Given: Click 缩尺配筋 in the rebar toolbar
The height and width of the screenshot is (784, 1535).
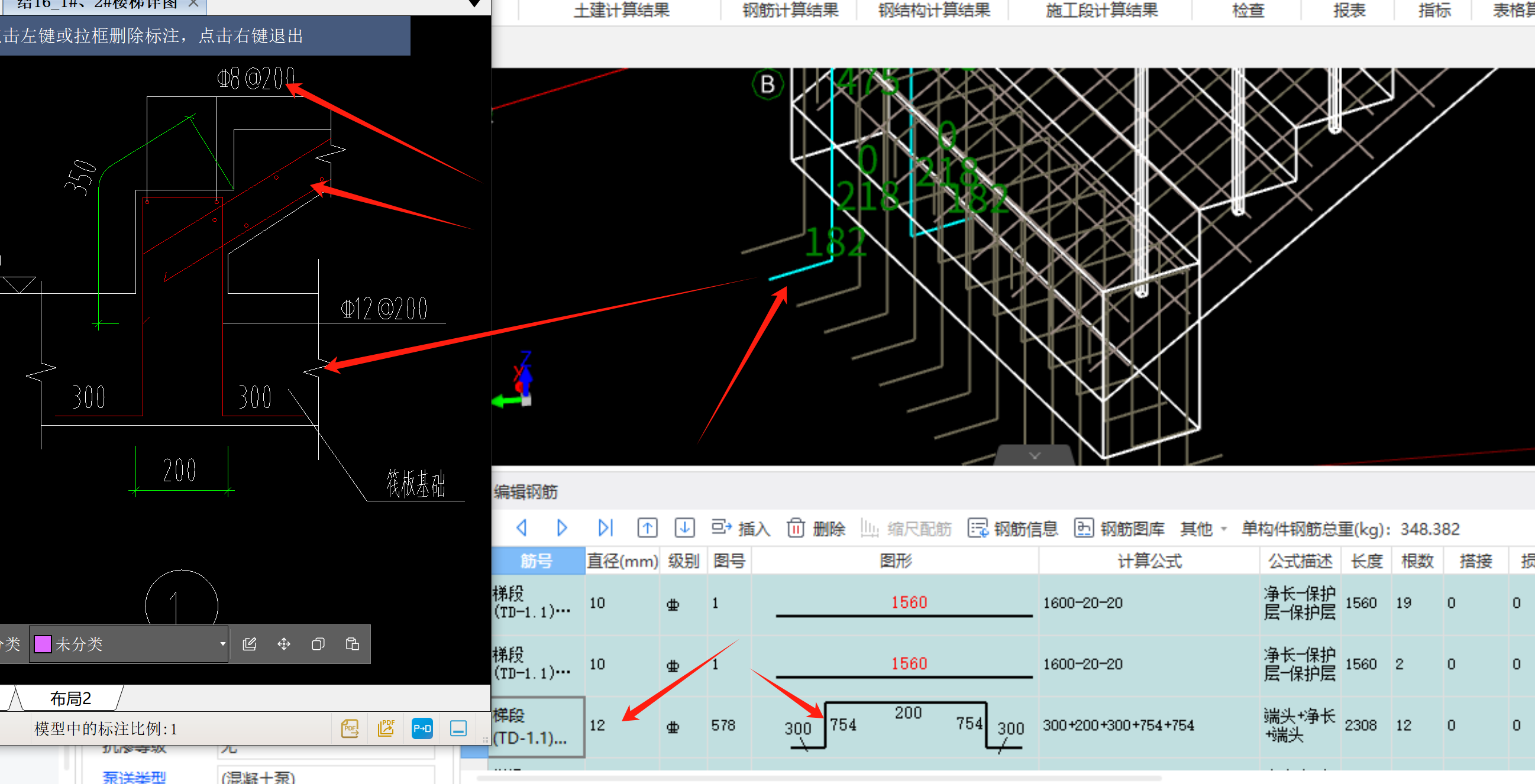Looking at the screenshot, I should click(x=906, y=529).
